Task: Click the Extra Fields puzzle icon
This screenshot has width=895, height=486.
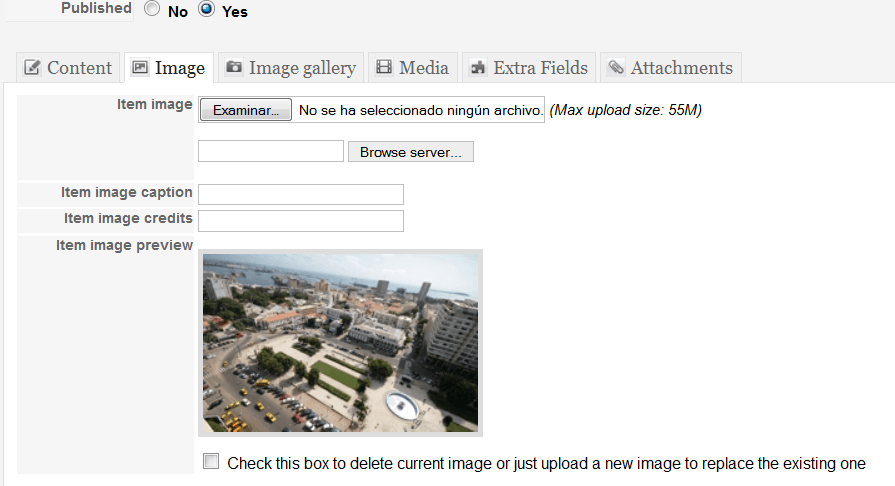Action: click(x=478, y=67)
